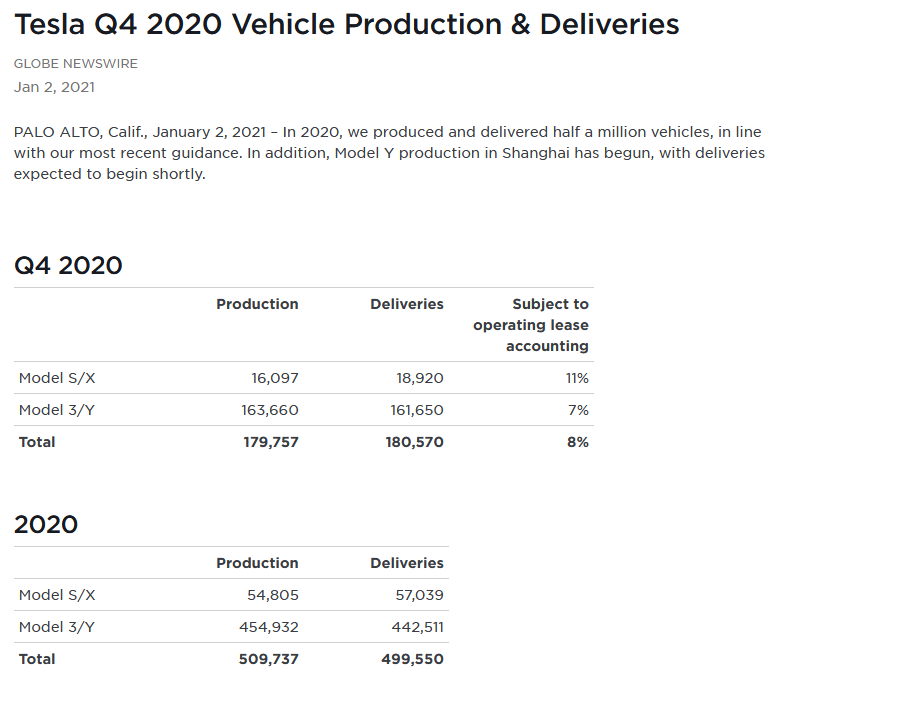Screen dimensions: 903x704
Task: Select the annual Model 3/Y production value 454,932
Action: [x=269, y=627]
